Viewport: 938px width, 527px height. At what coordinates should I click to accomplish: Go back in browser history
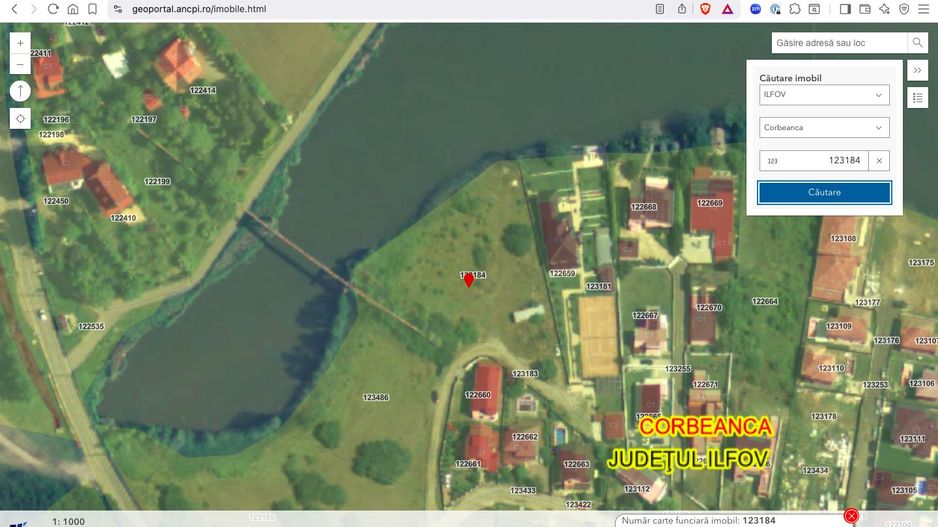(14, 9)
